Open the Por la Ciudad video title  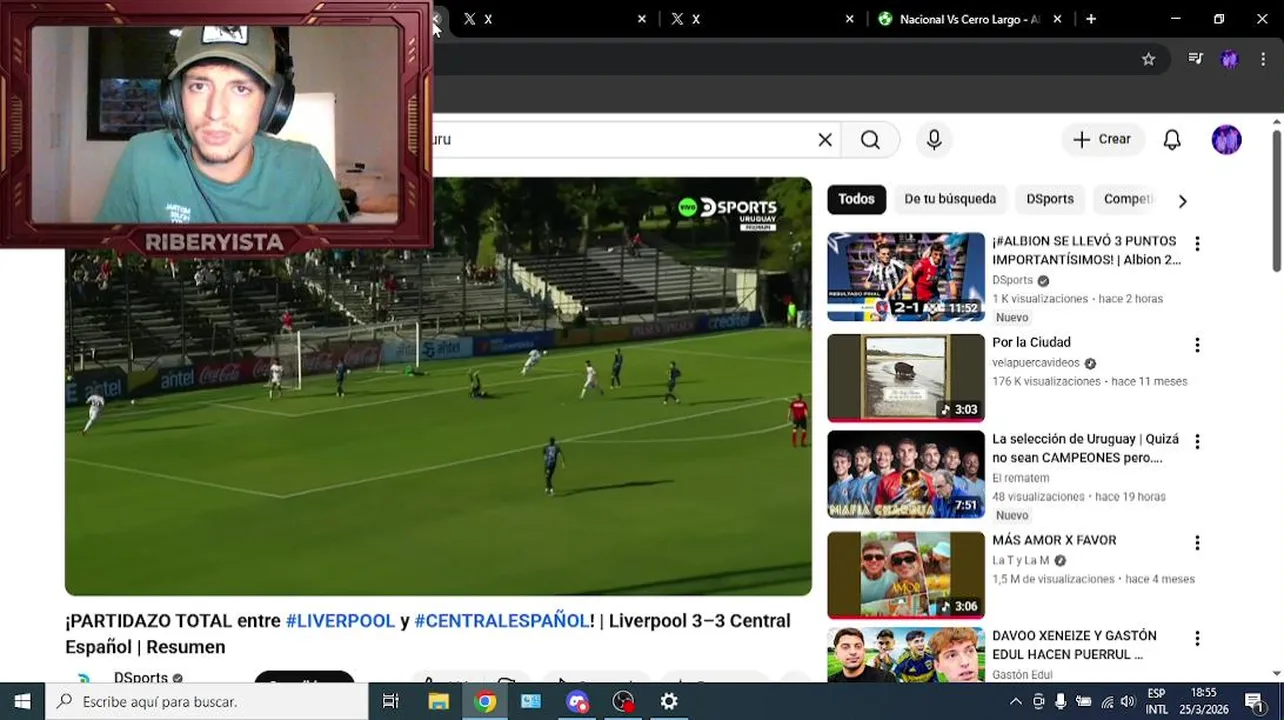[1031, 342]
